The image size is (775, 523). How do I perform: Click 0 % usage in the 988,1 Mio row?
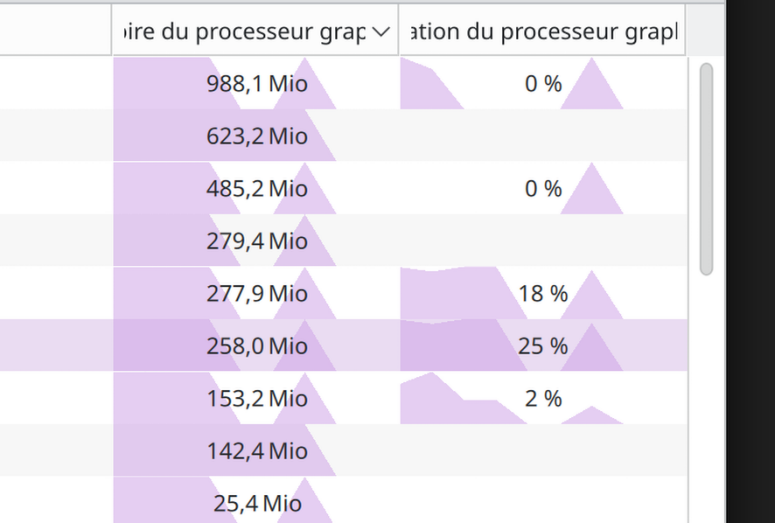[x=543, y=84]
